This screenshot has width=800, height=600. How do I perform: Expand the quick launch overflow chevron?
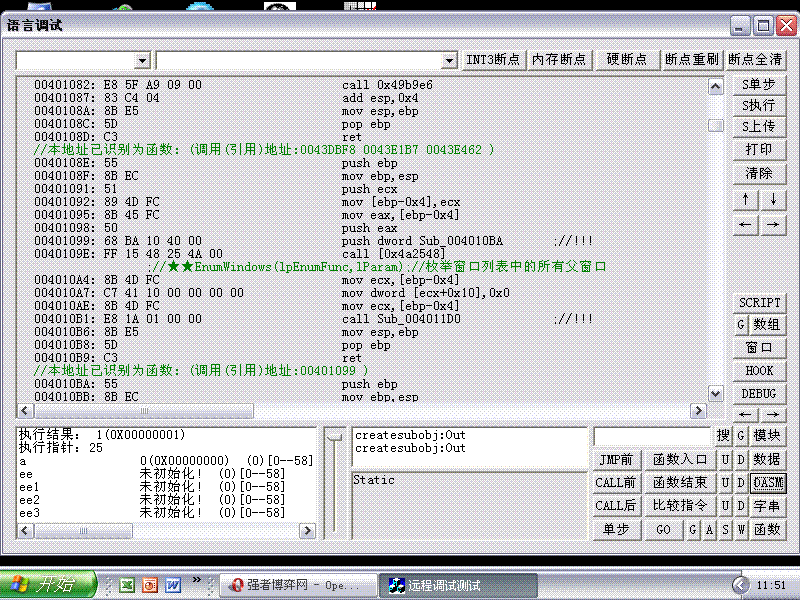(x=196, y=580)
